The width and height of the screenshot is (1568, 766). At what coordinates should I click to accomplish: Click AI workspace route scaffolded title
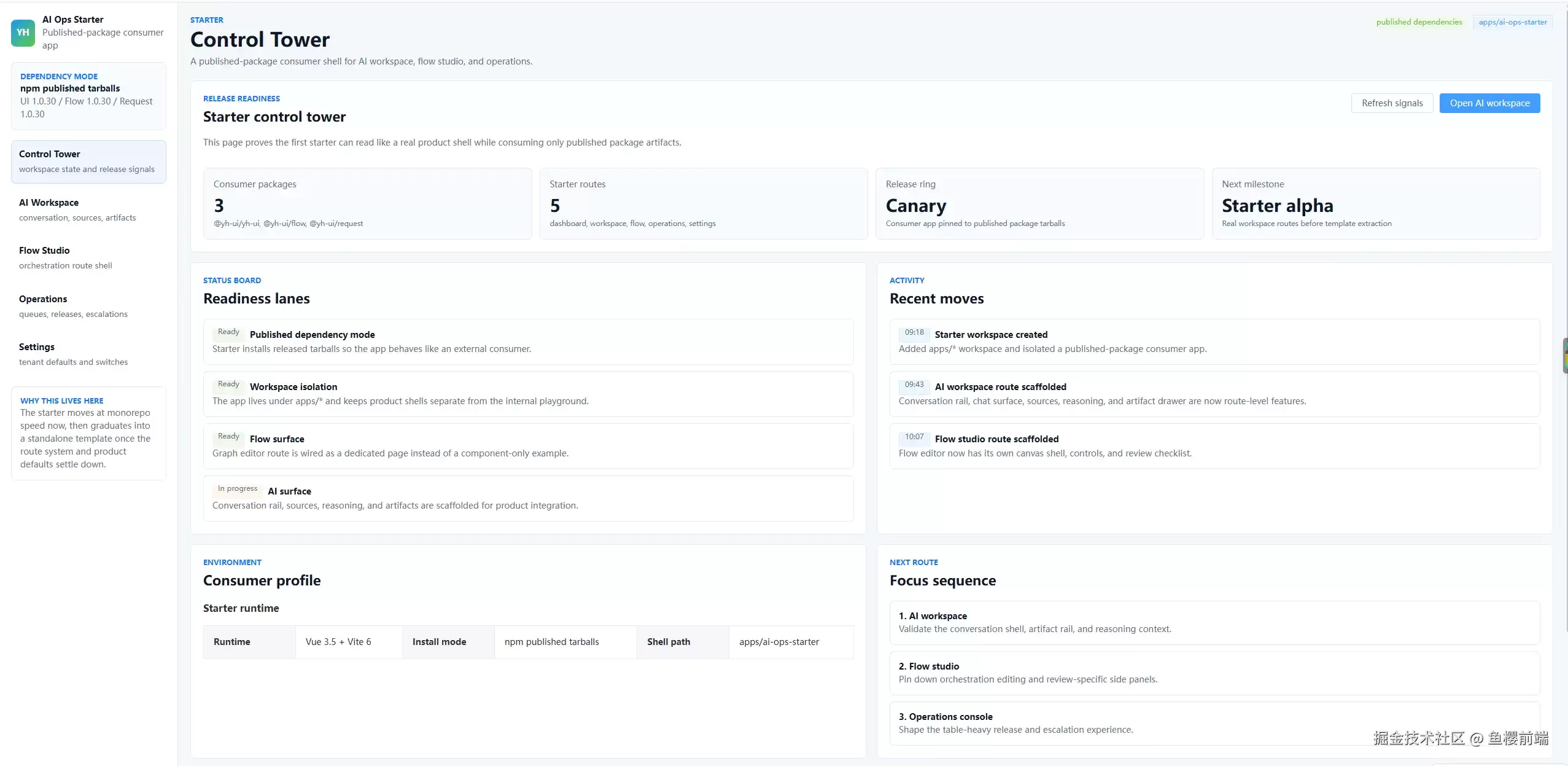pos(1000,387)
